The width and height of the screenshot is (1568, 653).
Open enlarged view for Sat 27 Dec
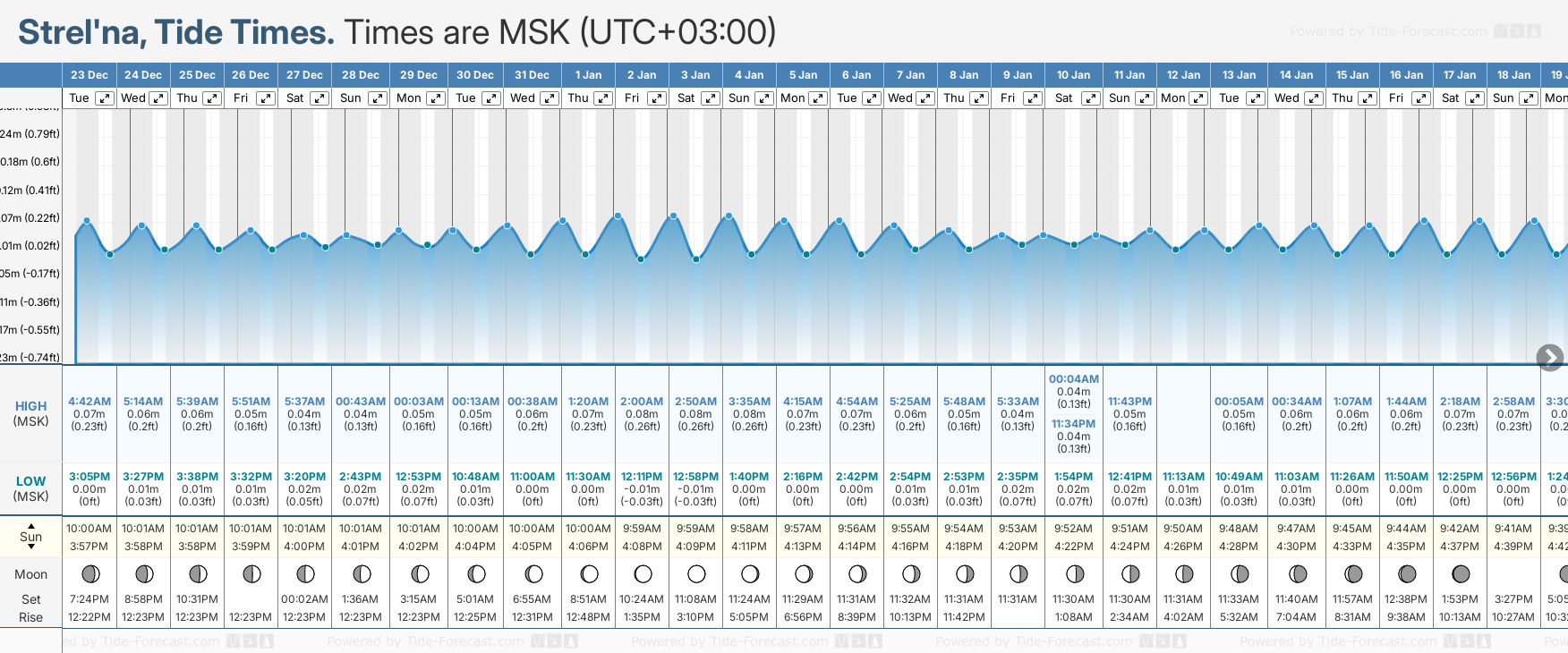tap(320, 98)
